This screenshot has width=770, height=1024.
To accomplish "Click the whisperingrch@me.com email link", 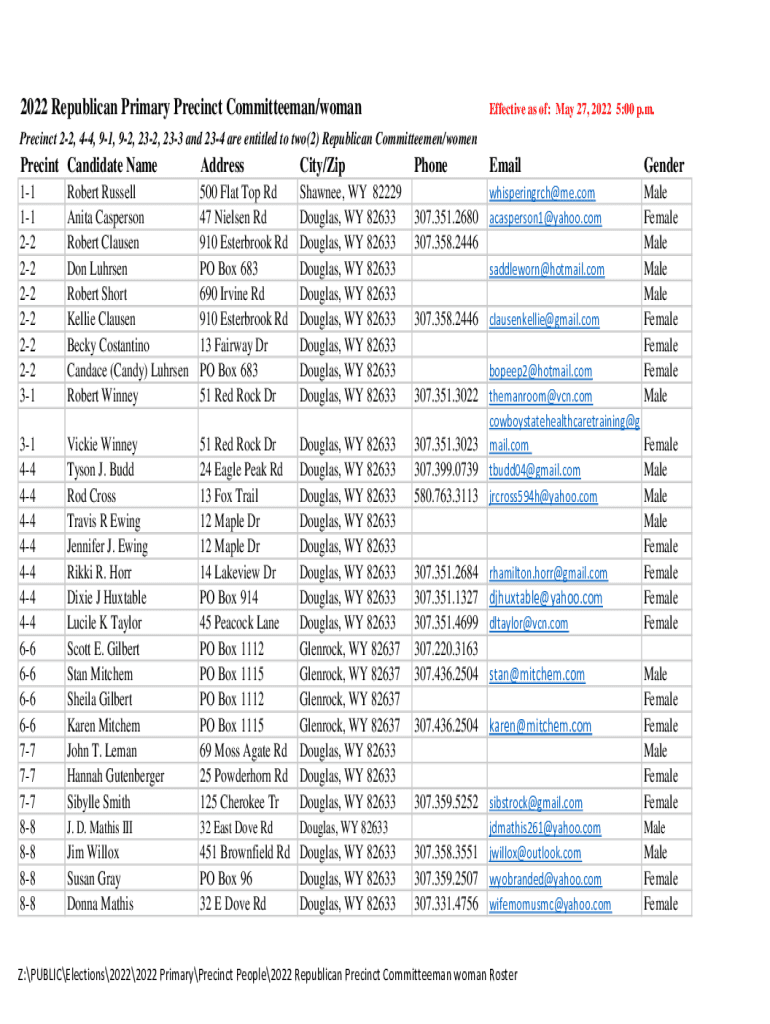I will pos(541,193).
